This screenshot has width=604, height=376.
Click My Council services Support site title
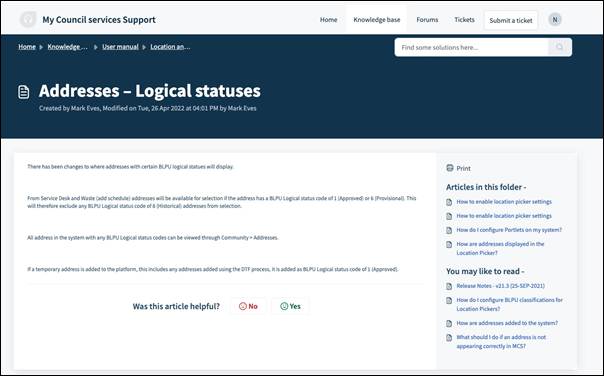click(x=99, y=20)
